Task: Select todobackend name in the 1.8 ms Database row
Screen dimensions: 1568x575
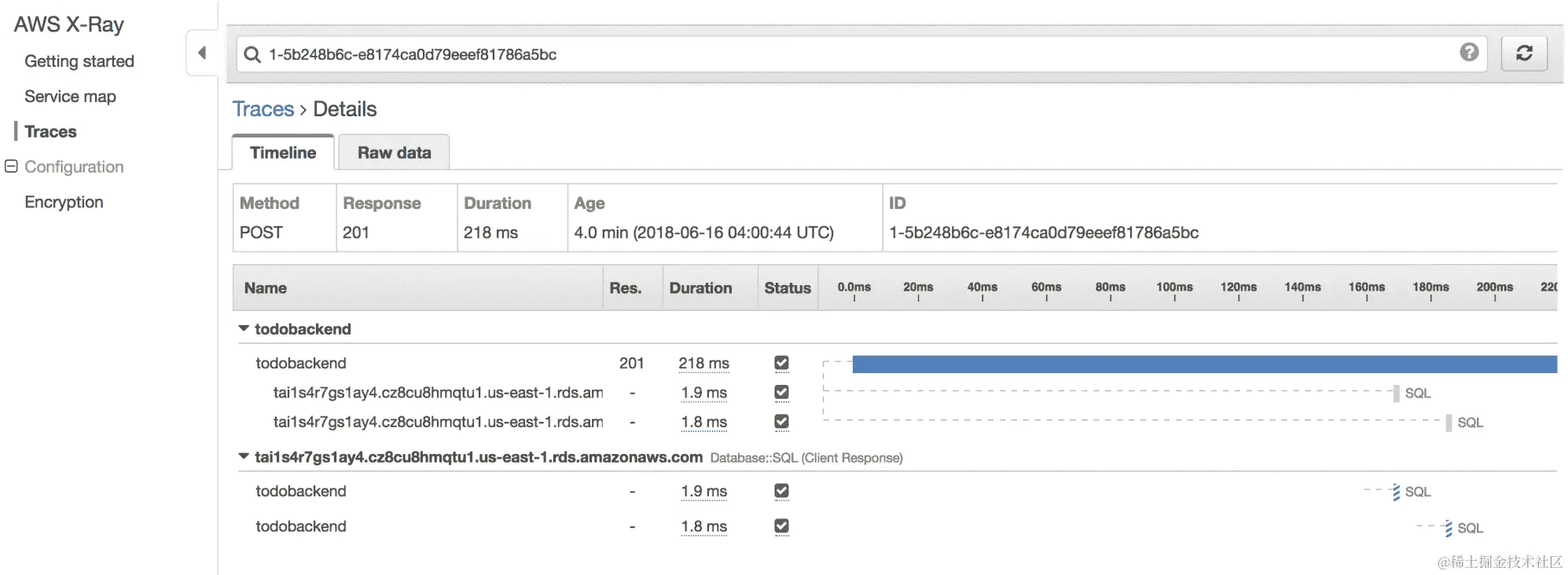Action: pos(300,526)
